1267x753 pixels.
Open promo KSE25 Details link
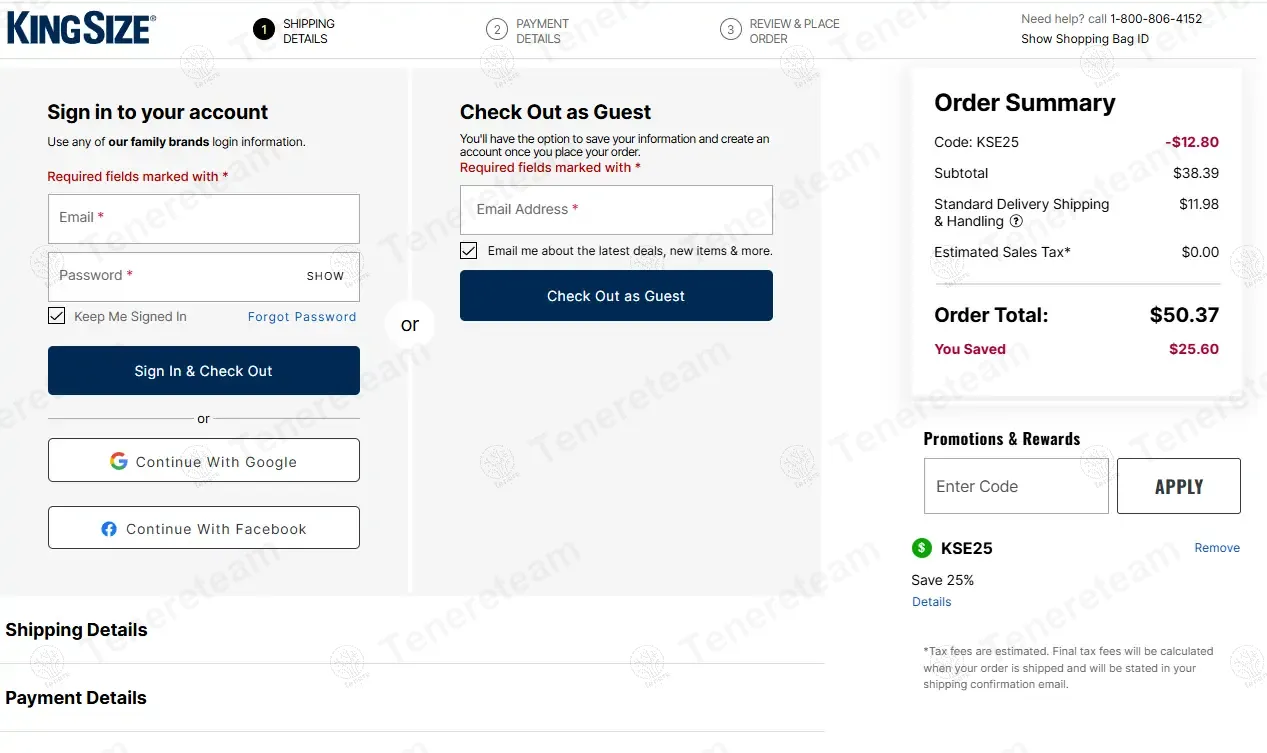click(931, 602)
